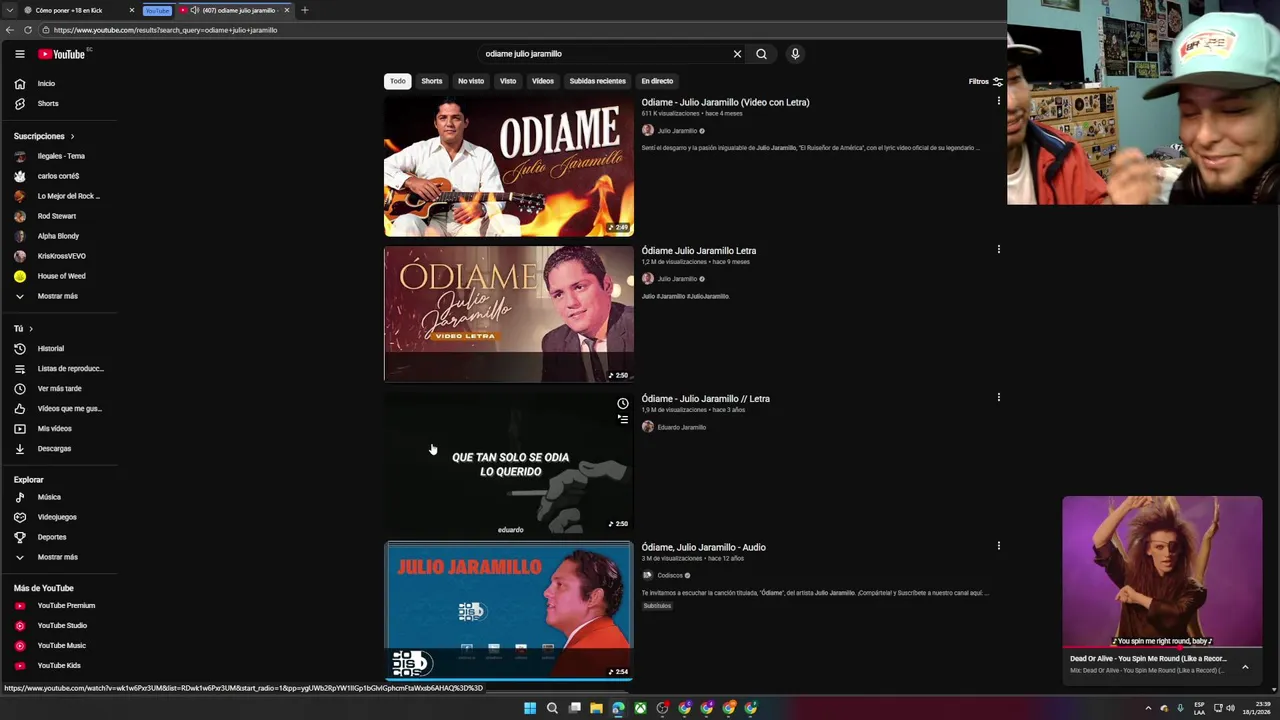Open File Explorer from taskbar
1280x720 pixels.
pyautogui.click(x=596, y=708)
